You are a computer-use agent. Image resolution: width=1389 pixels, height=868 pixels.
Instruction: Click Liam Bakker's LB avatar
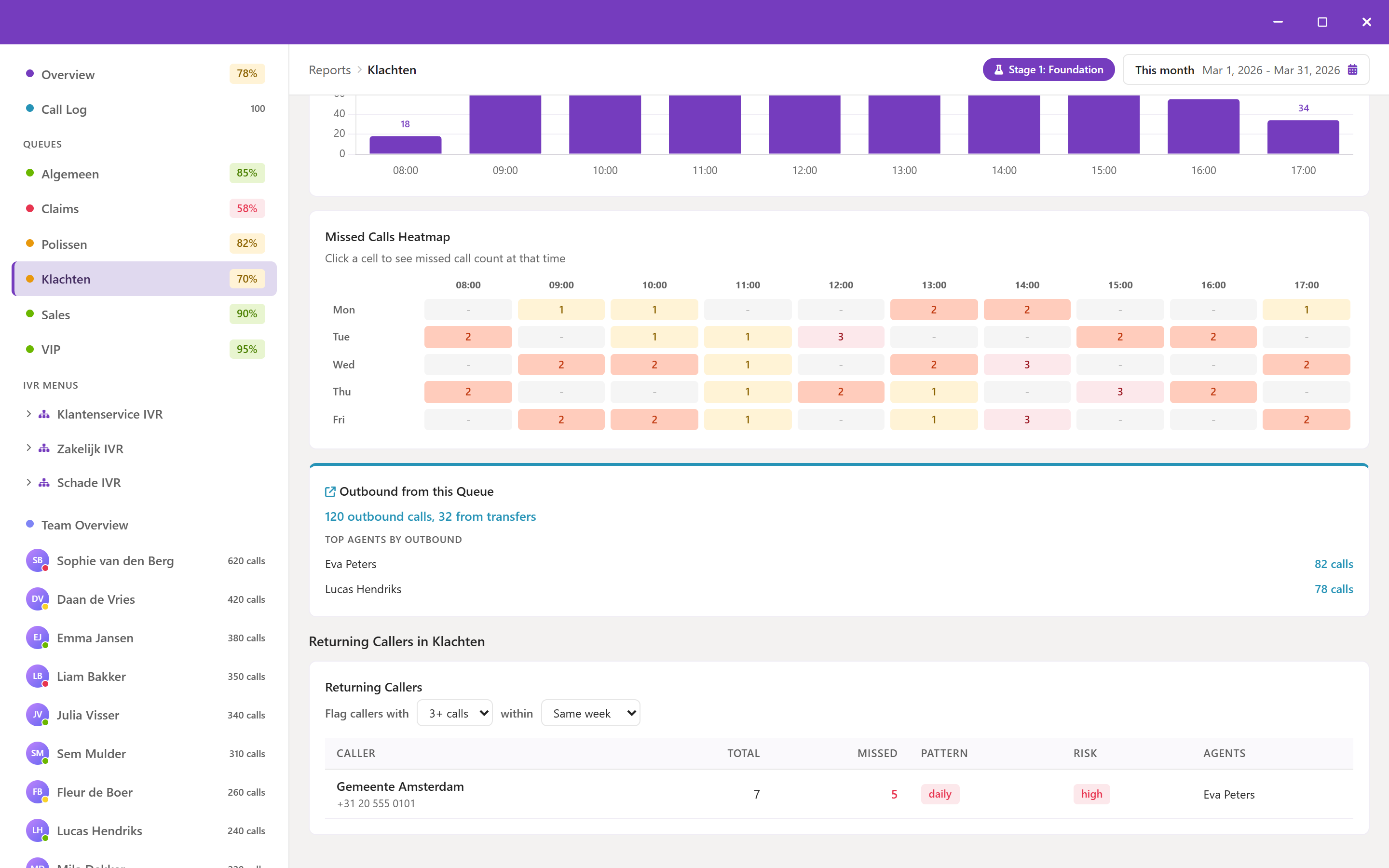(x=37, y=676)
